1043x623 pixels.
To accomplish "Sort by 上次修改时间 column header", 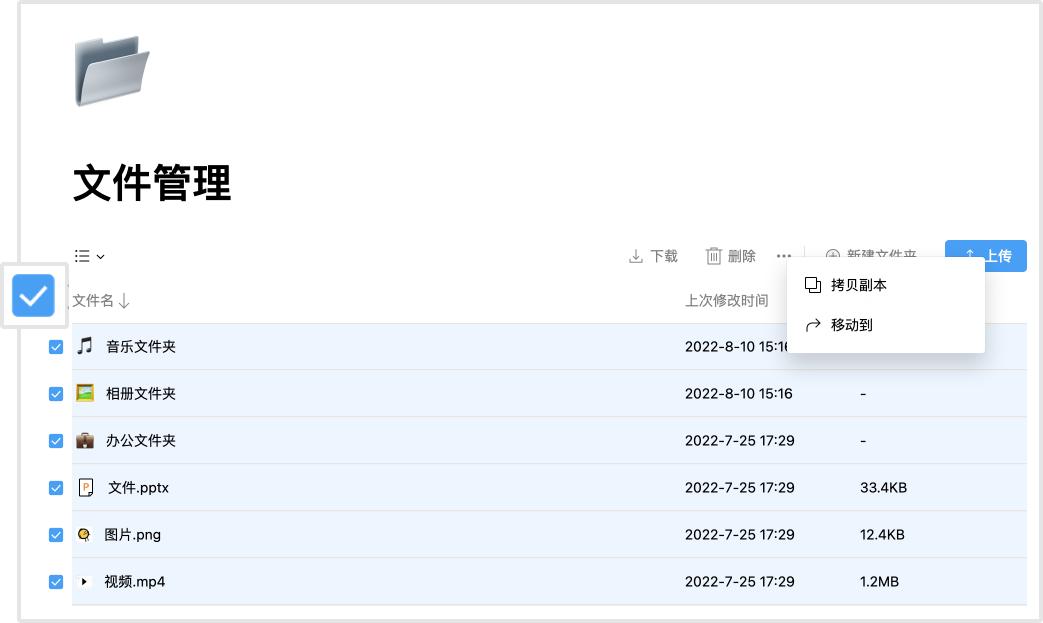I will (726, 301).
